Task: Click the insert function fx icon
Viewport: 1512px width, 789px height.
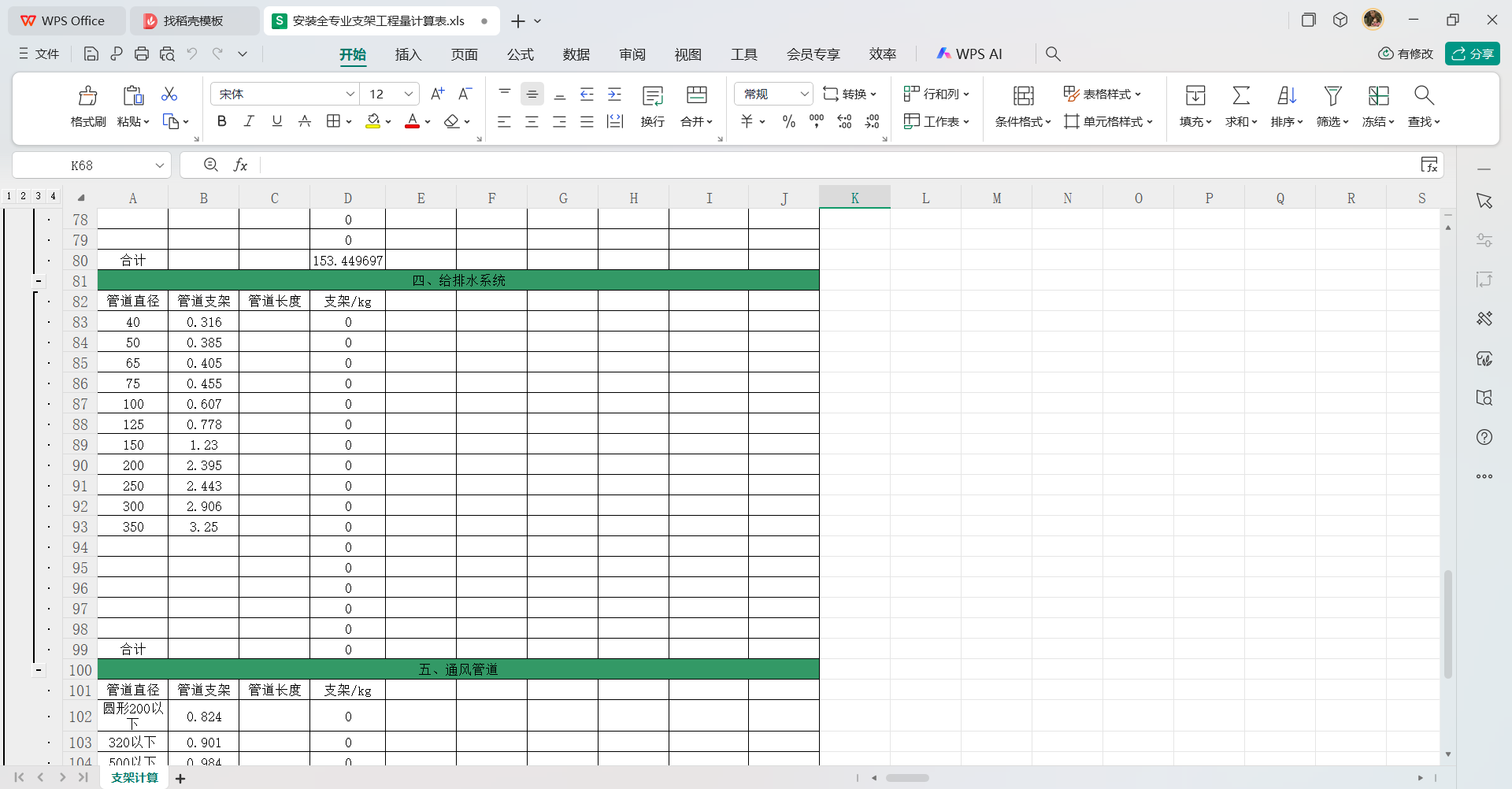Action: click(241, 165)
